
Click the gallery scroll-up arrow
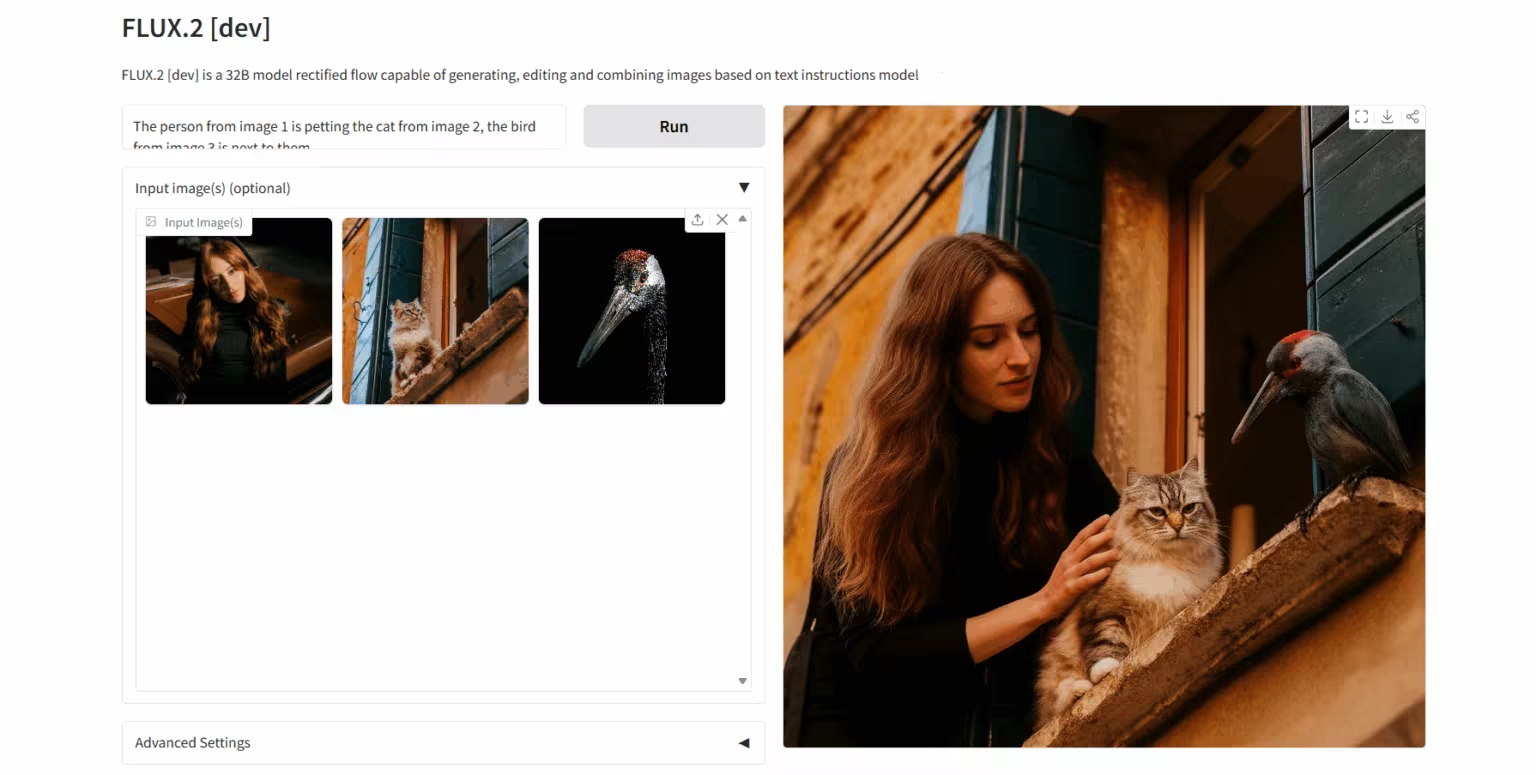pyautogui.click(x=742, y=218)
